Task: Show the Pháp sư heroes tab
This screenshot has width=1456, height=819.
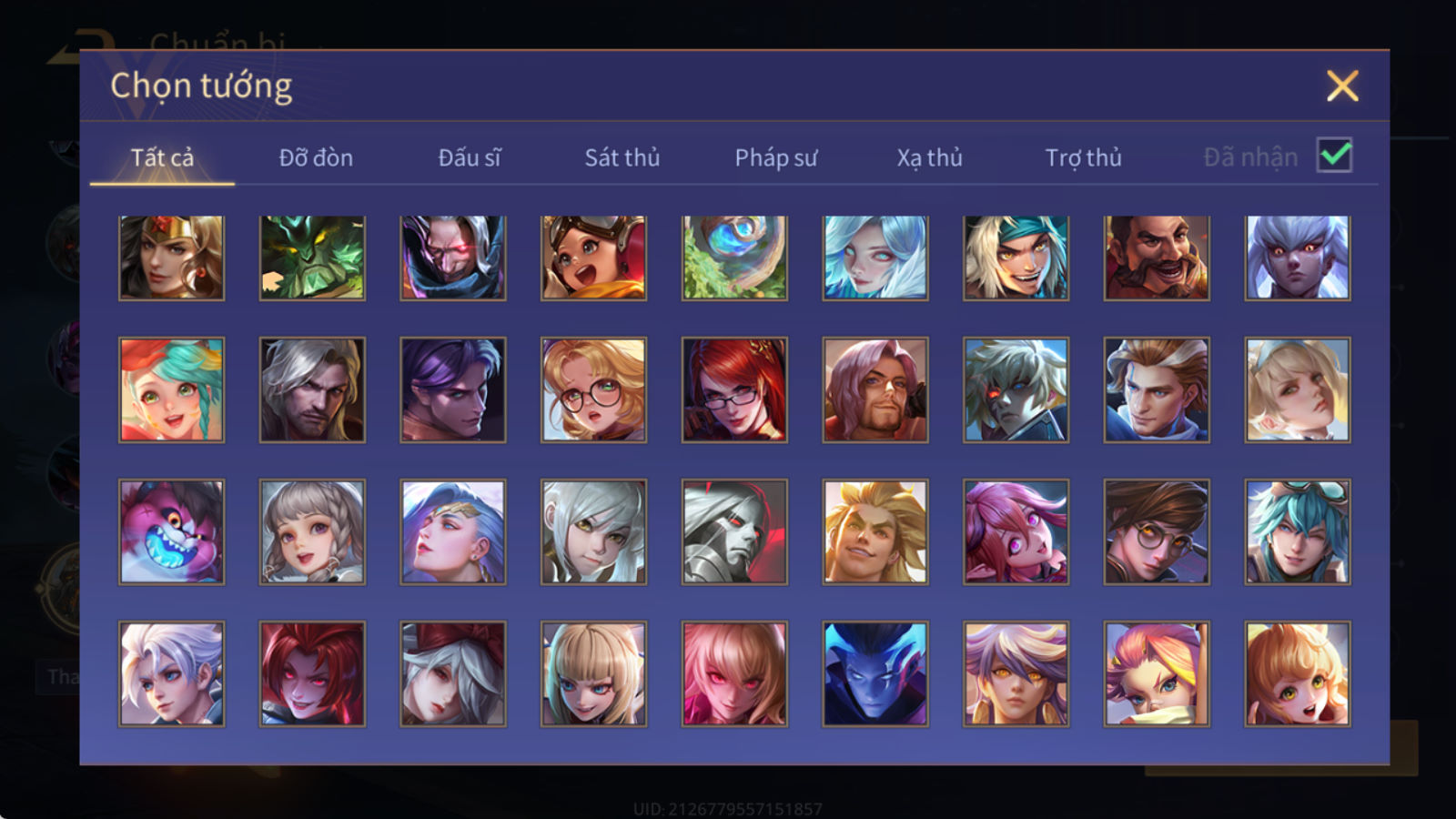Action: coord(776,158)
